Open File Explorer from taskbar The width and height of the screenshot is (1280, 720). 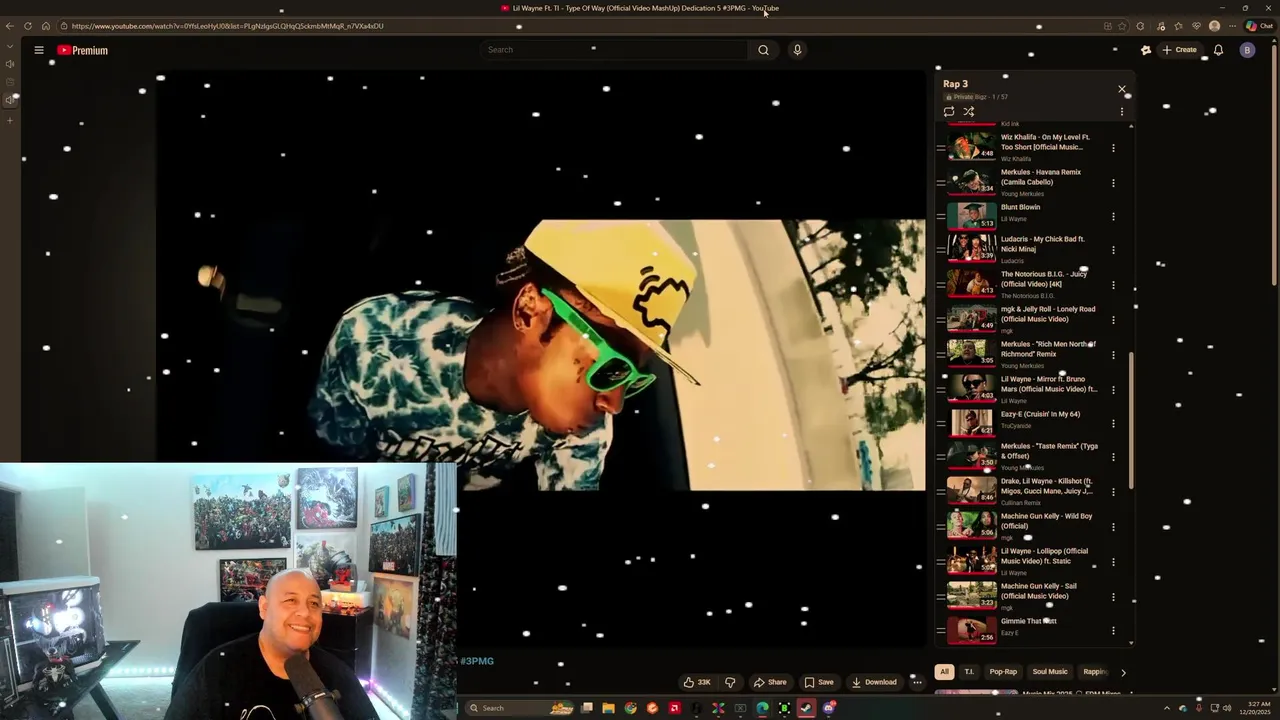coord(608,708)
